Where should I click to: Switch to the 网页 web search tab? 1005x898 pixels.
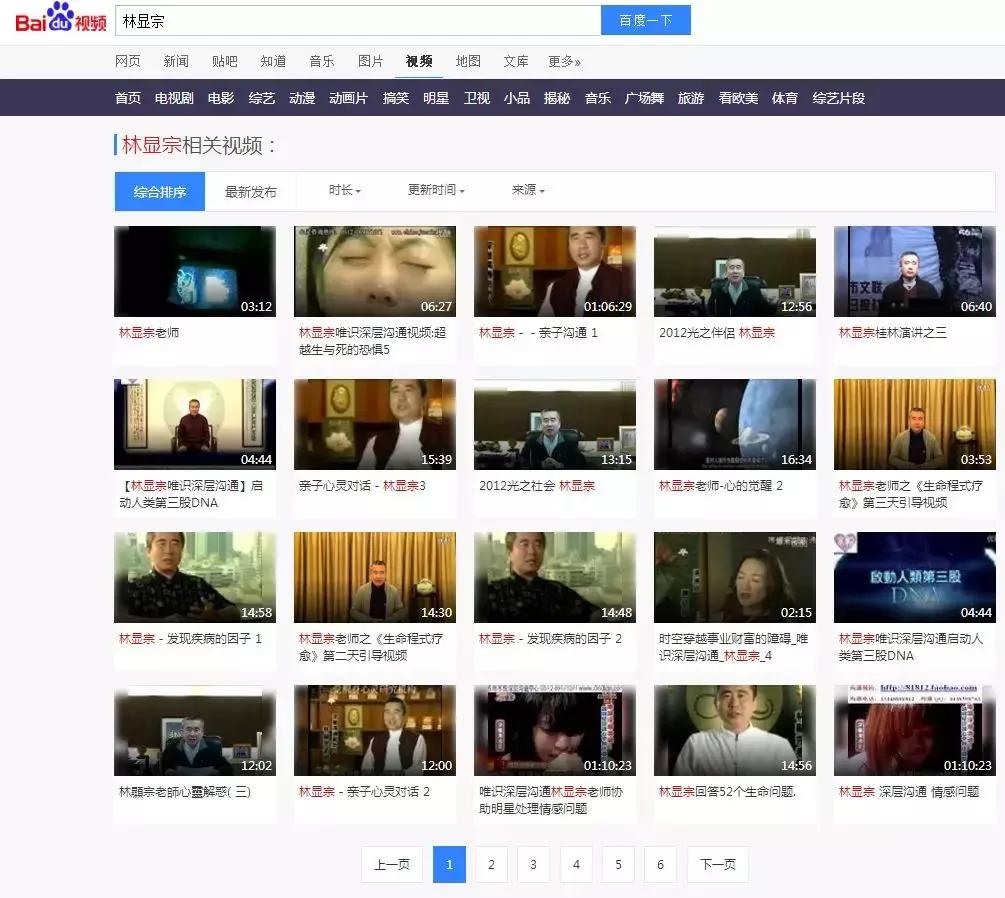(x=128, y=60)
